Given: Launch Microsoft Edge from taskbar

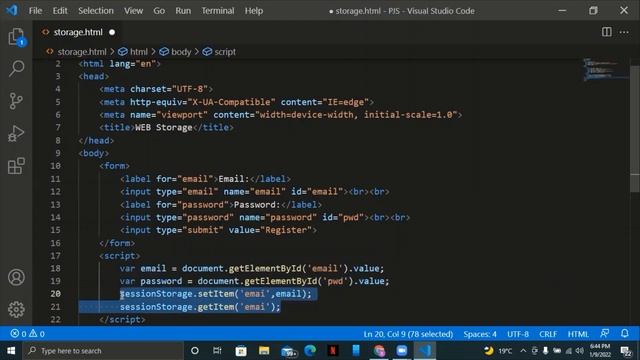Looking at the screenshot, I should pos(310,351).
